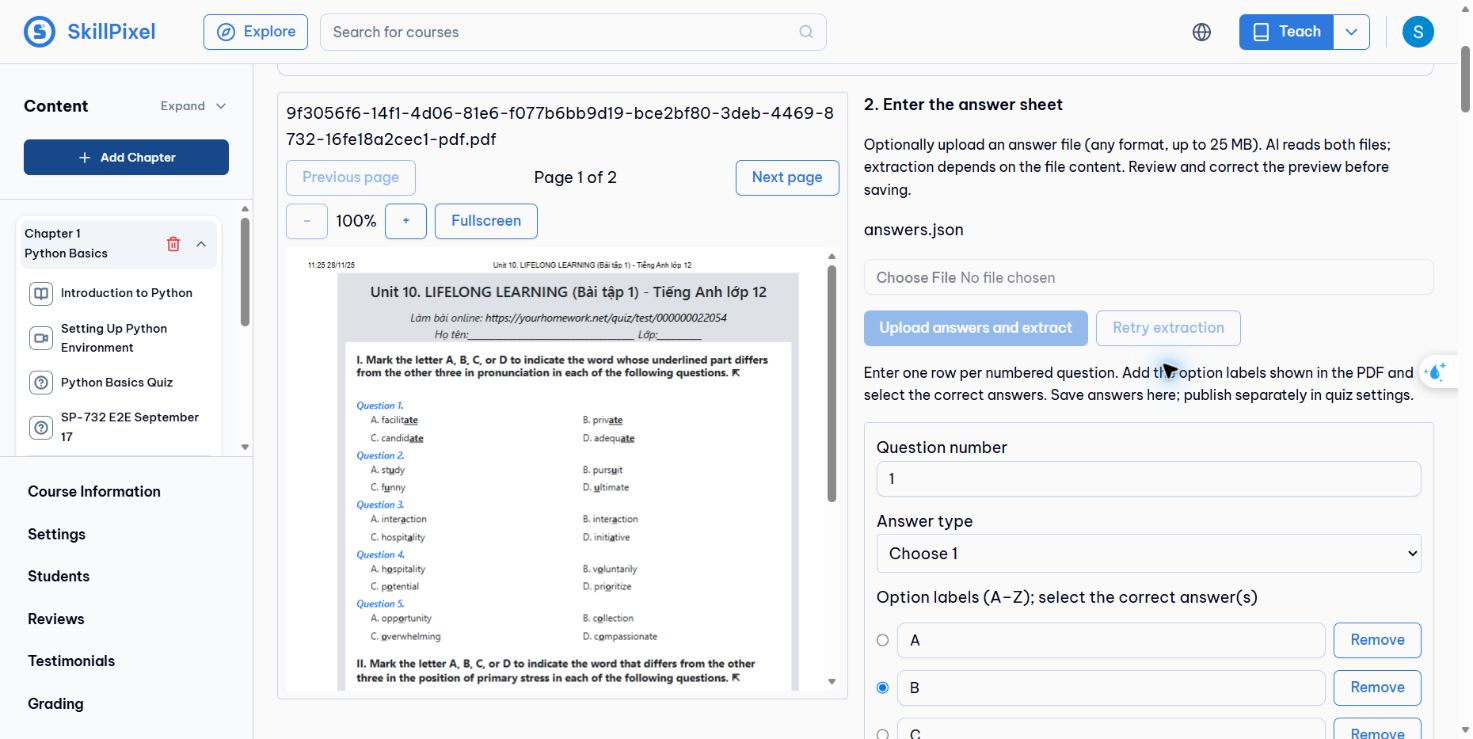Open the Teach button dropdown arrow
The width and height of the screenshot is (1473, 739).
tap(1351, 32)
